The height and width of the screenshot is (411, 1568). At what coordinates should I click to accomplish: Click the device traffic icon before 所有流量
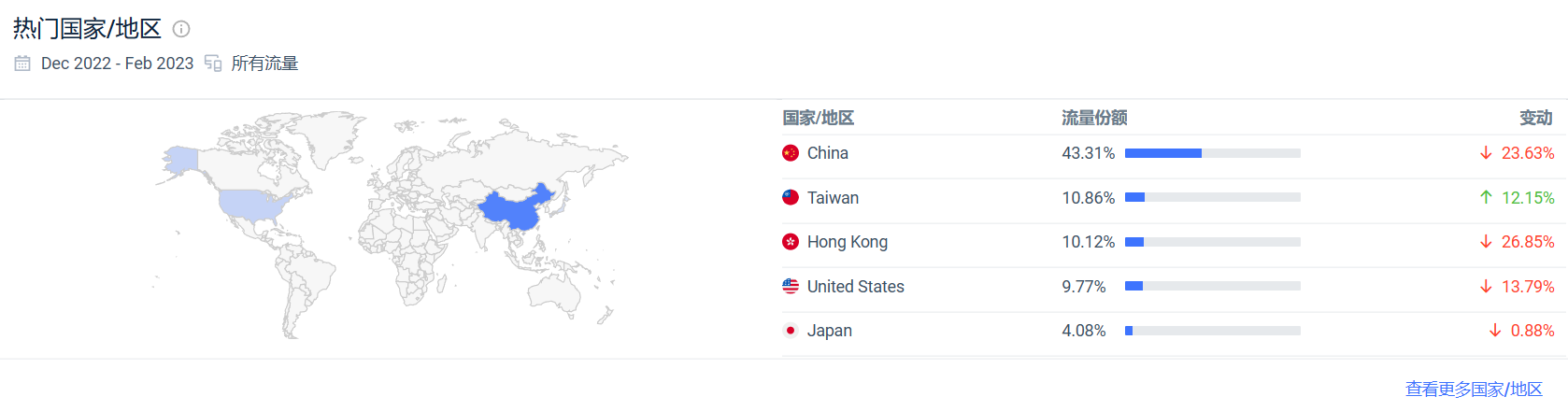point(213,64)
